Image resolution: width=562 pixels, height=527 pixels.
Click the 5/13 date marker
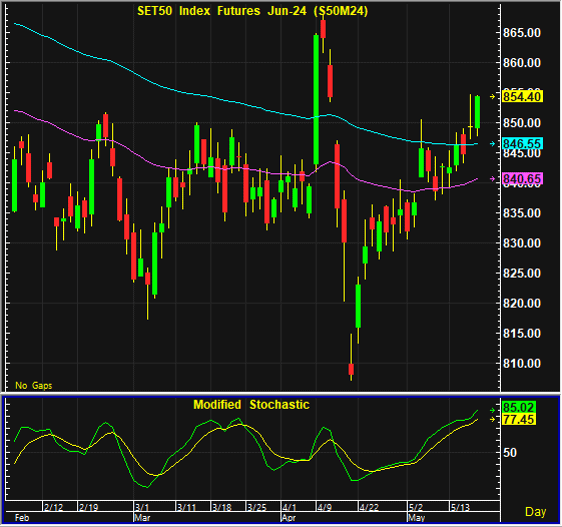pyautogui.click(x=460, y=507)
